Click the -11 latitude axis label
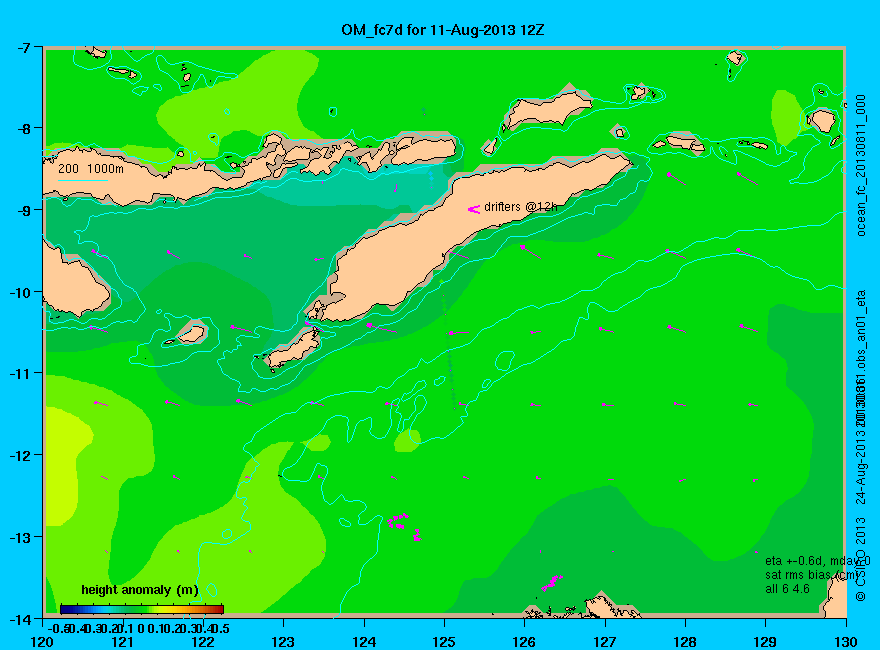Image resolution: width=880 pixels, height=650 pixels. coord(20,374)
